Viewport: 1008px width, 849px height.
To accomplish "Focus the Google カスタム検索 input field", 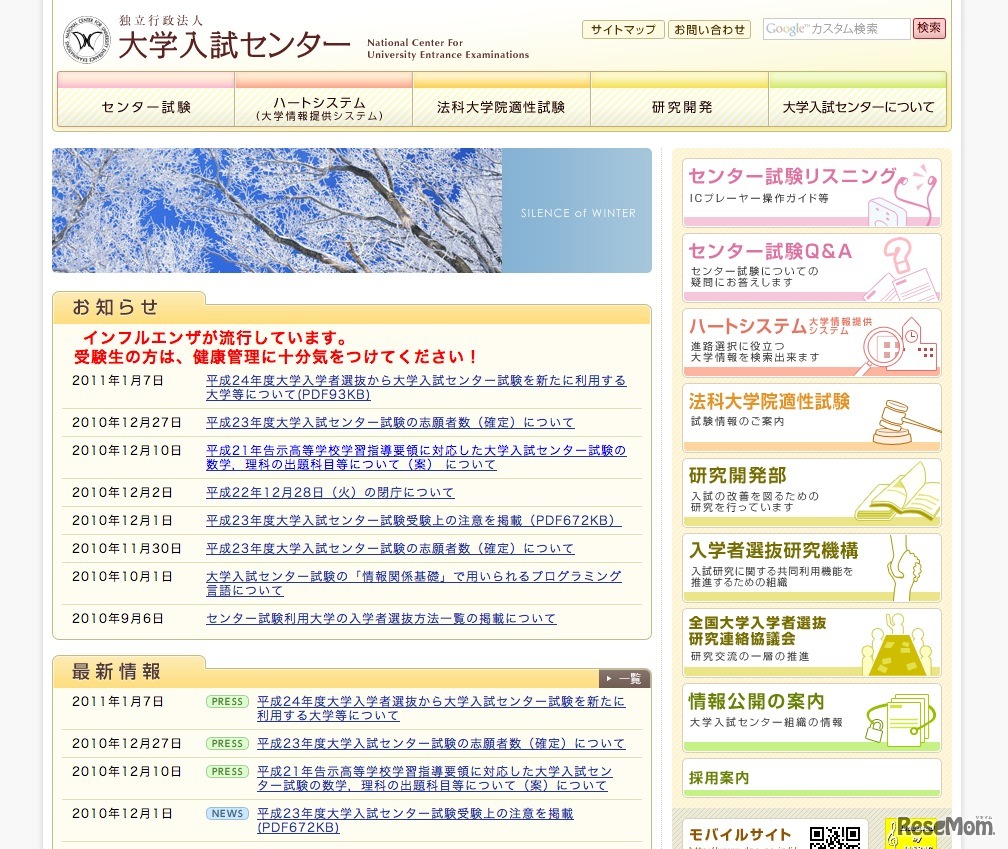I will [x=836, y=29].
